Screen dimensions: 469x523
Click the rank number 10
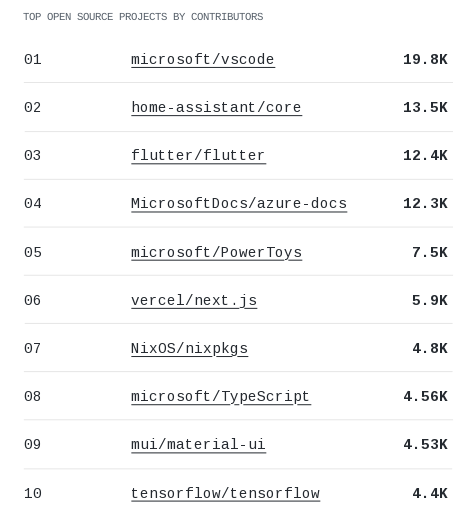coord(33,493)
